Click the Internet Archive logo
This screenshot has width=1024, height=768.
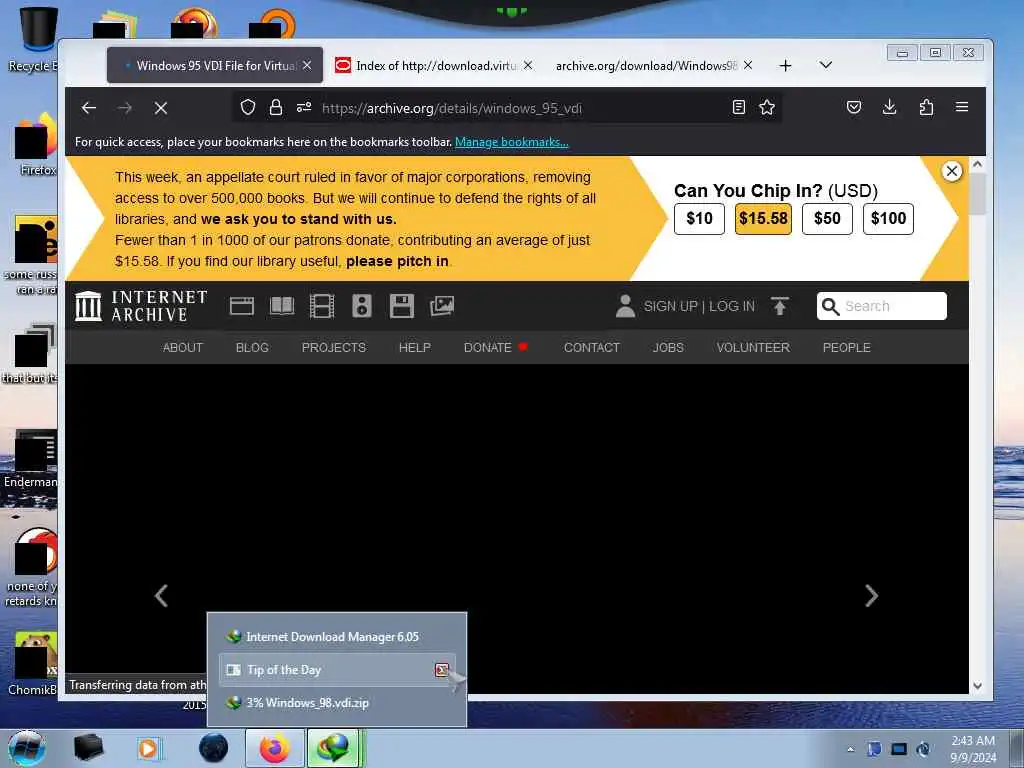[141, 306]
